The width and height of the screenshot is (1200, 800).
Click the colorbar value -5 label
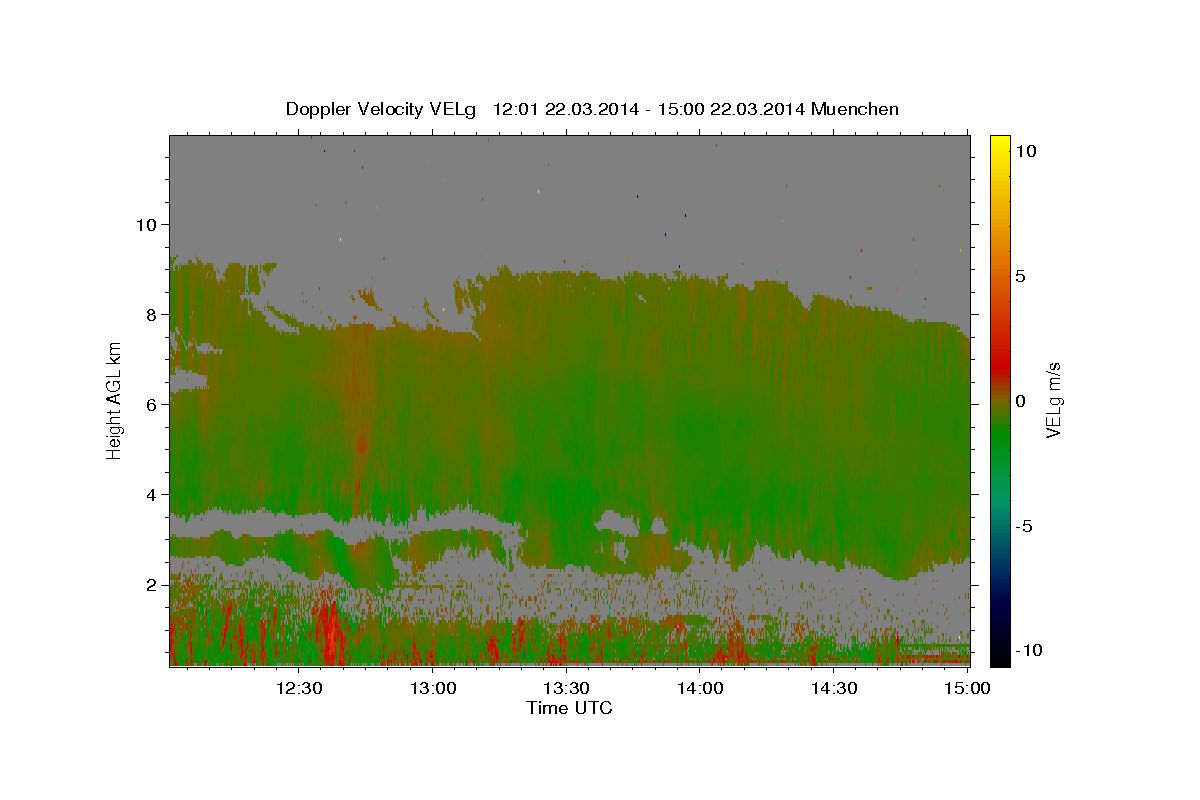coord(1024,526)
